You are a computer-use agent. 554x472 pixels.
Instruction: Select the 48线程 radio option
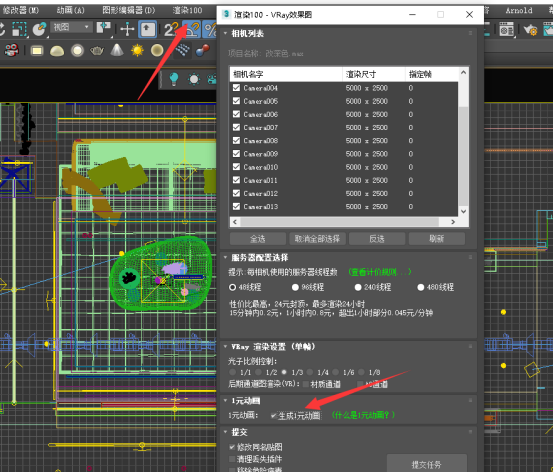point(232,287)
